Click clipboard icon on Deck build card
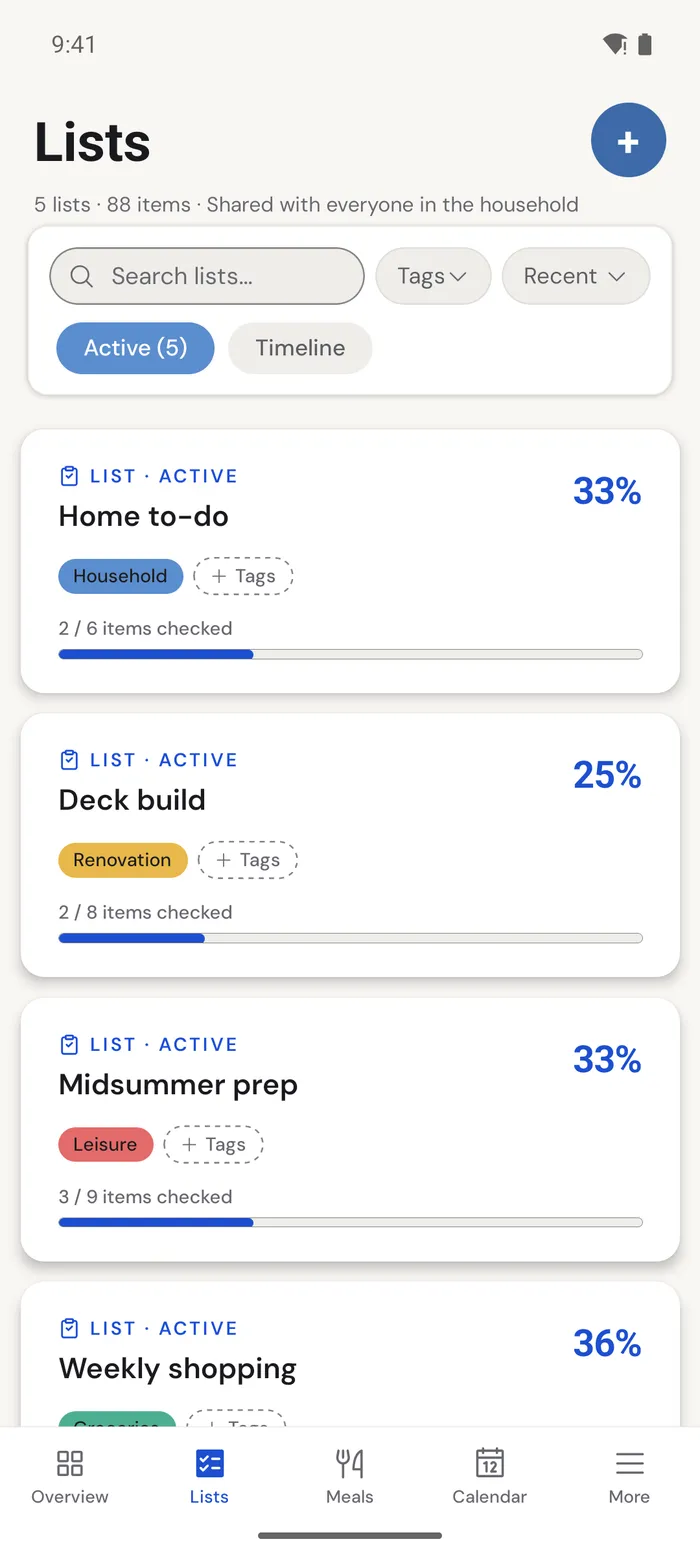700x1556 pixels. point(69,760)
